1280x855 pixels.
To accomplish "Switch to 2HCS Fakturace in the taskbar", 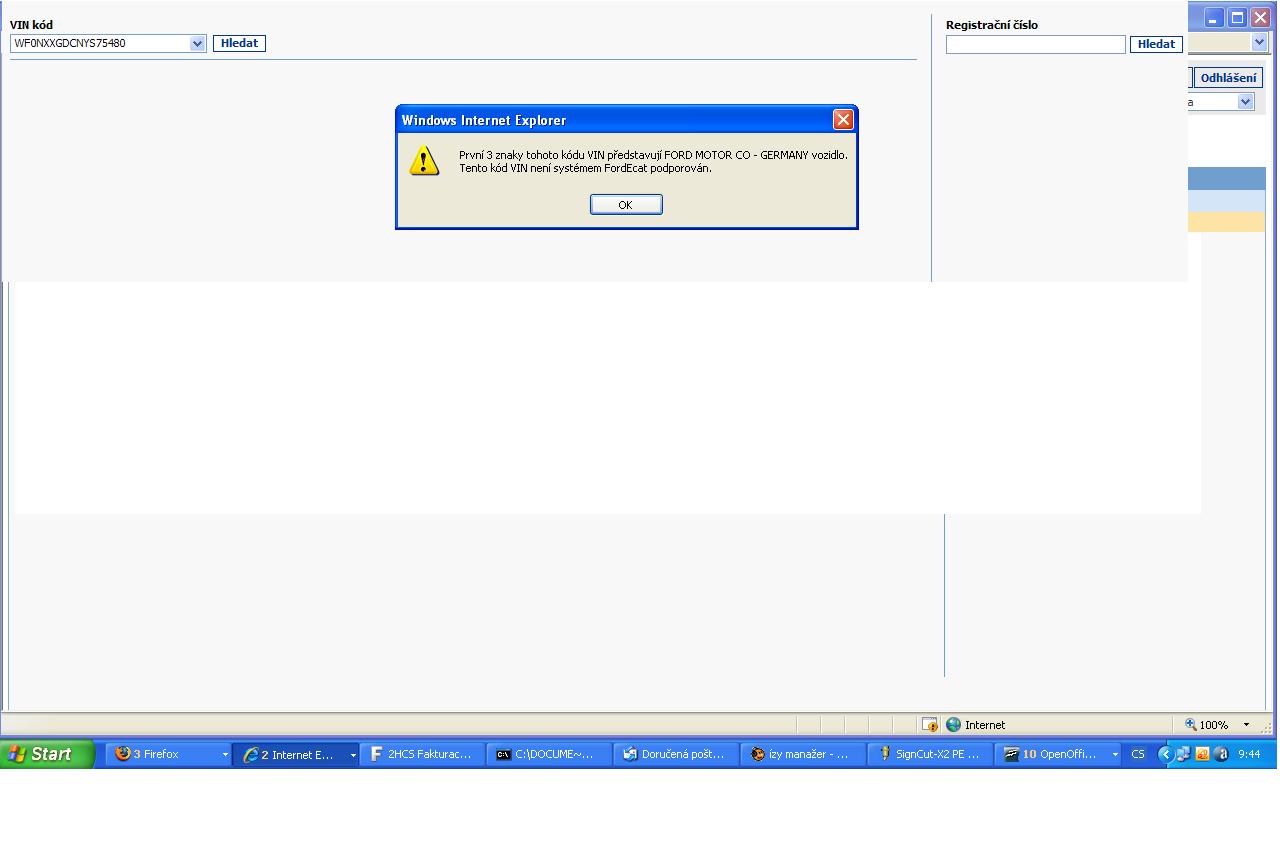I will click(421, 755).
